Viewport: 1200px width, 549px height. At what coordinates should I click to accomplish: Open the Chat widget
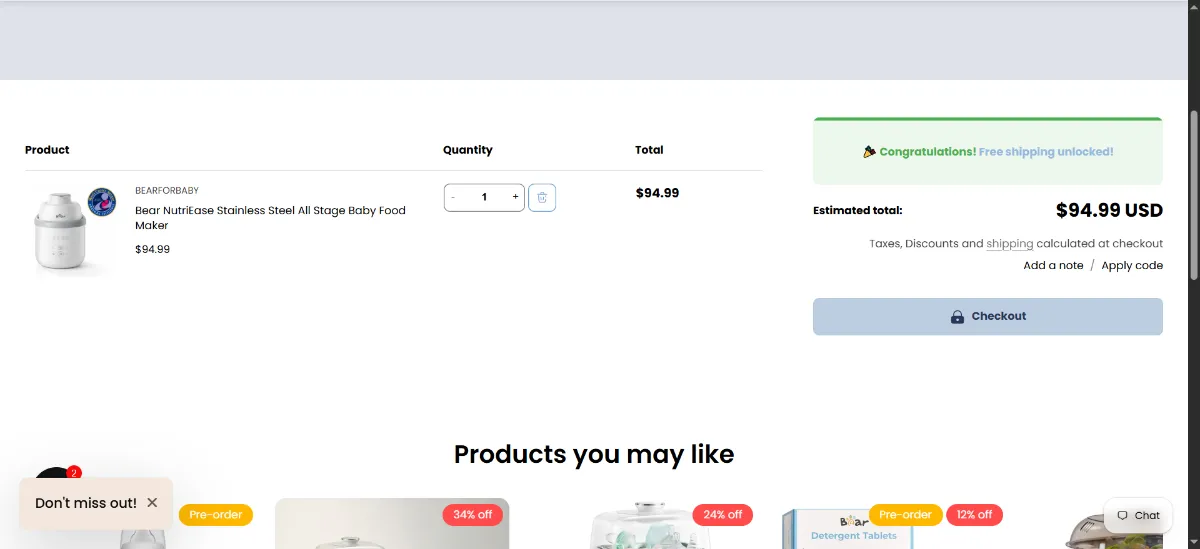tap(1138, 516)
